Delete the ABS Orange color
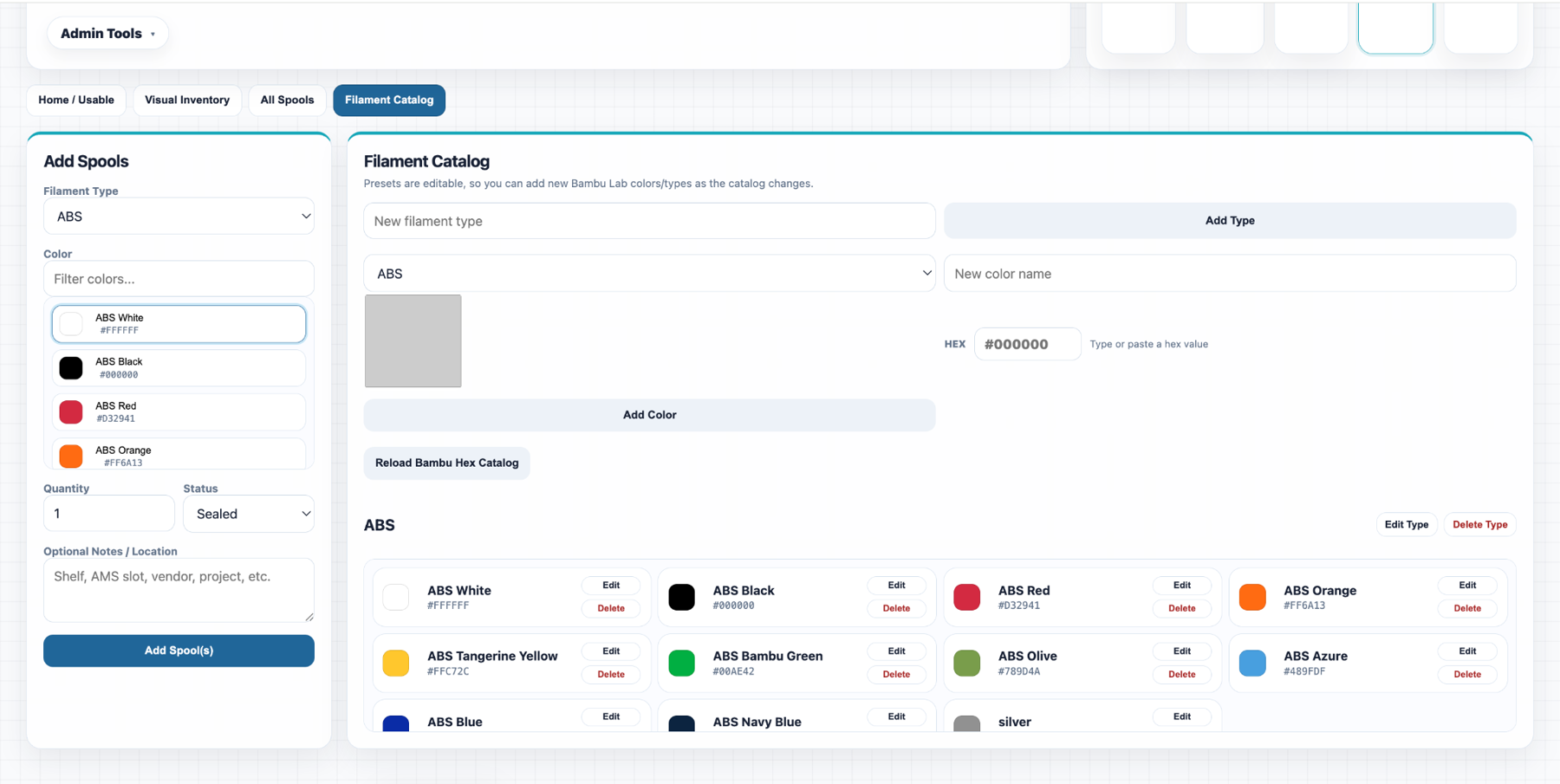 point(1467,608)
